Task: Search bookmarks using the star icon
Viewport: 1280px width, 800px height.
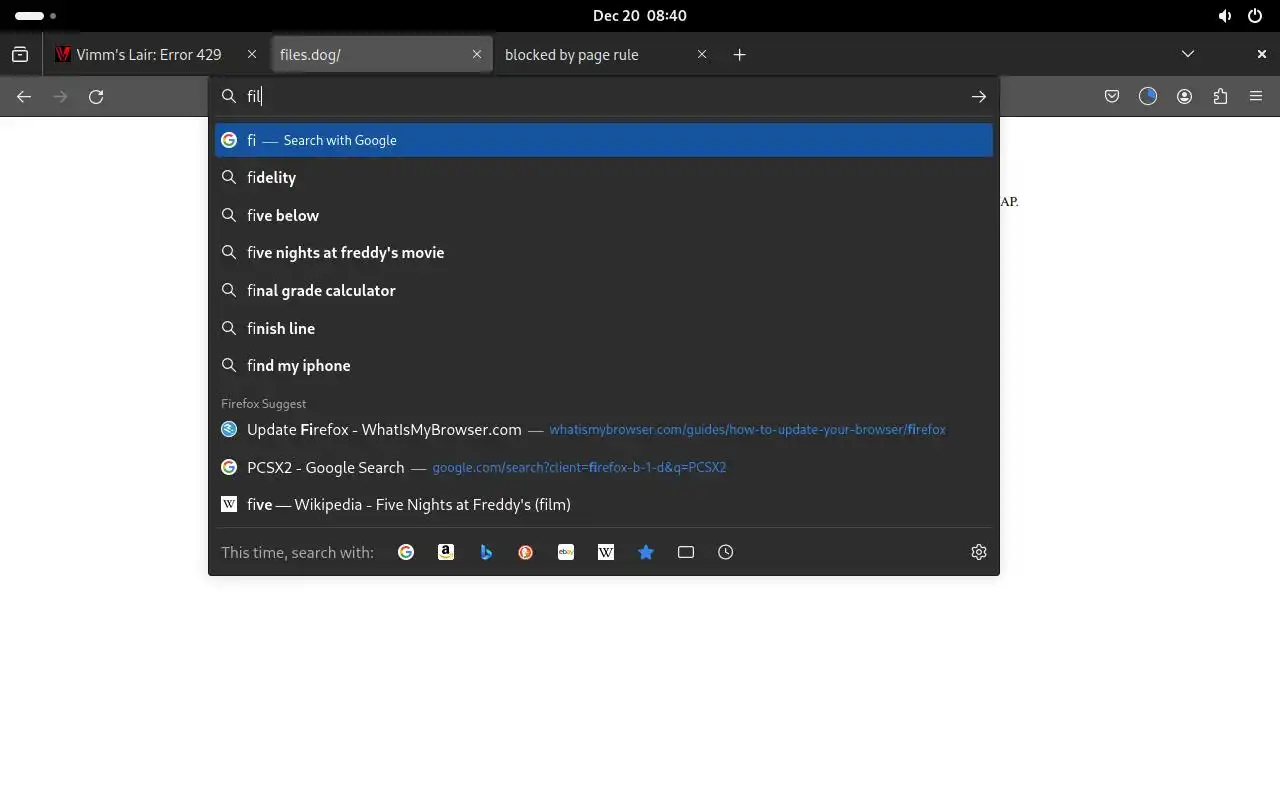Action: point(646,552)
